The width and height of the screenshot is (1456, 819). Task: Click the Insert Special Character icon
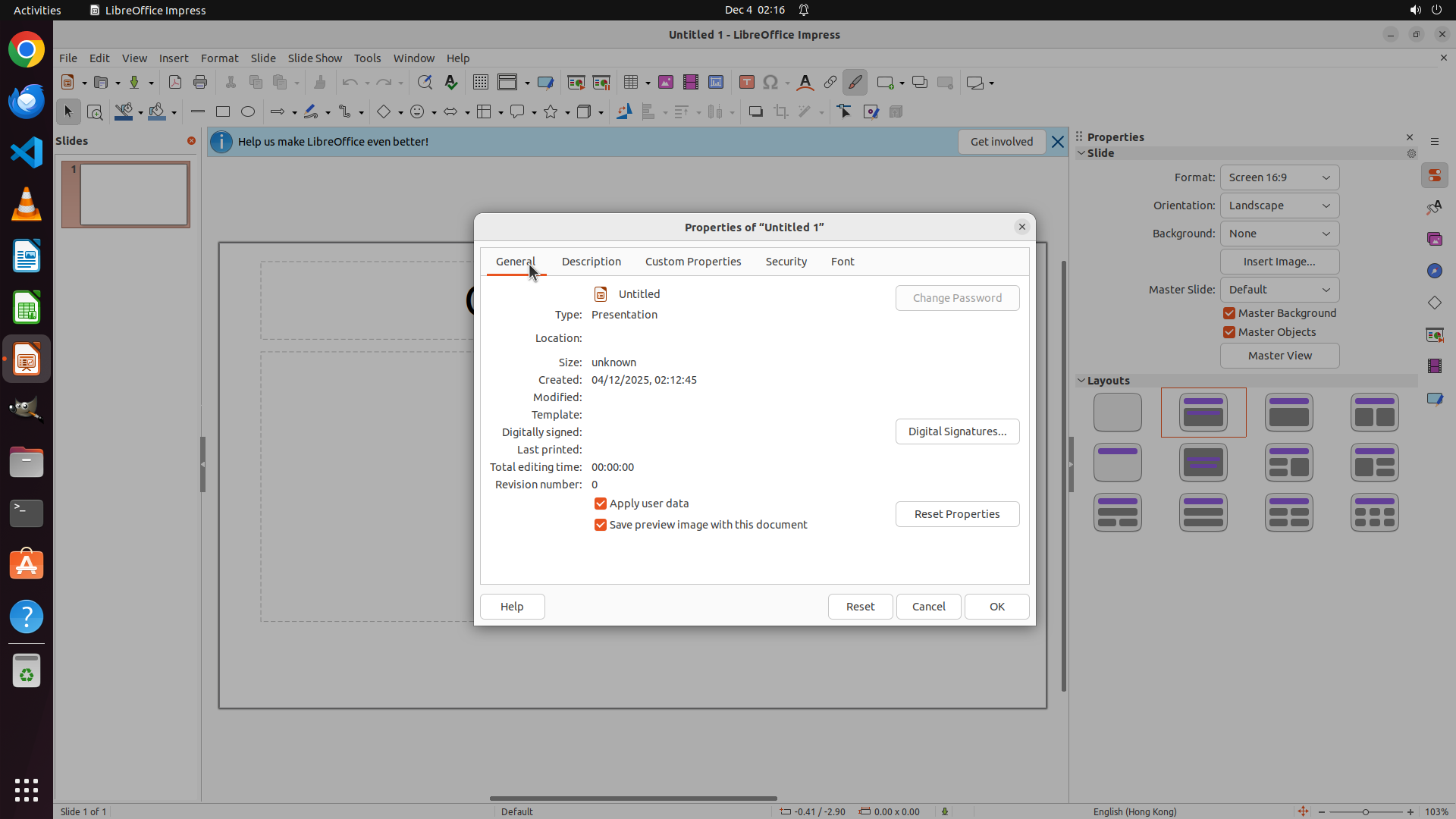click(x=770, y=83)
